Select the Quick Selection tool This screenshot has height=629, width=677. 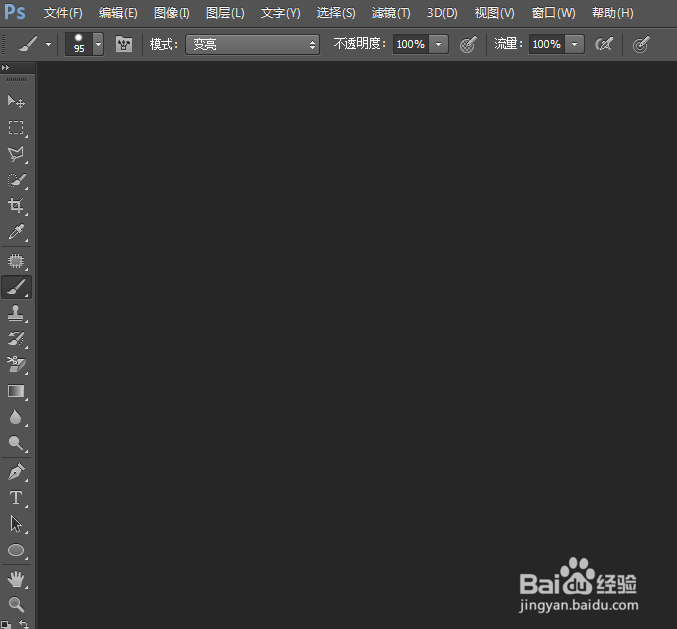tap(16, 180)
